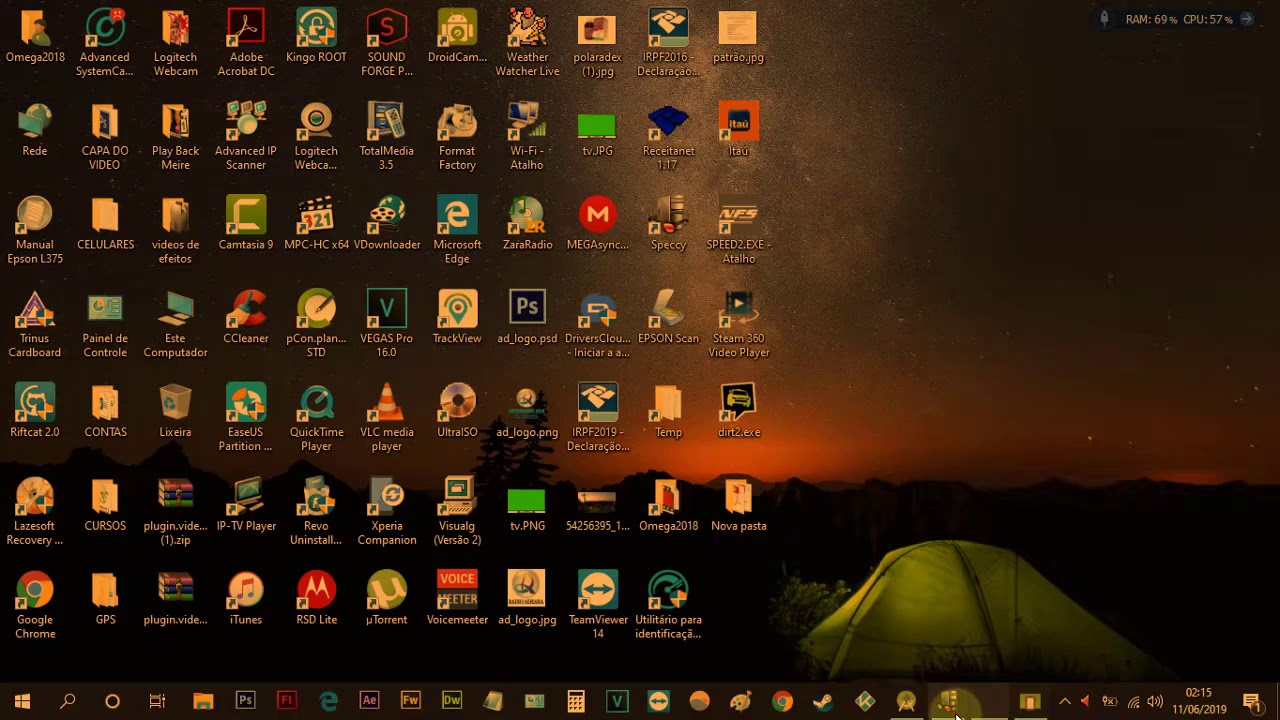
Task: Select the dirt2.exe desktop icon
Action: 739,411
